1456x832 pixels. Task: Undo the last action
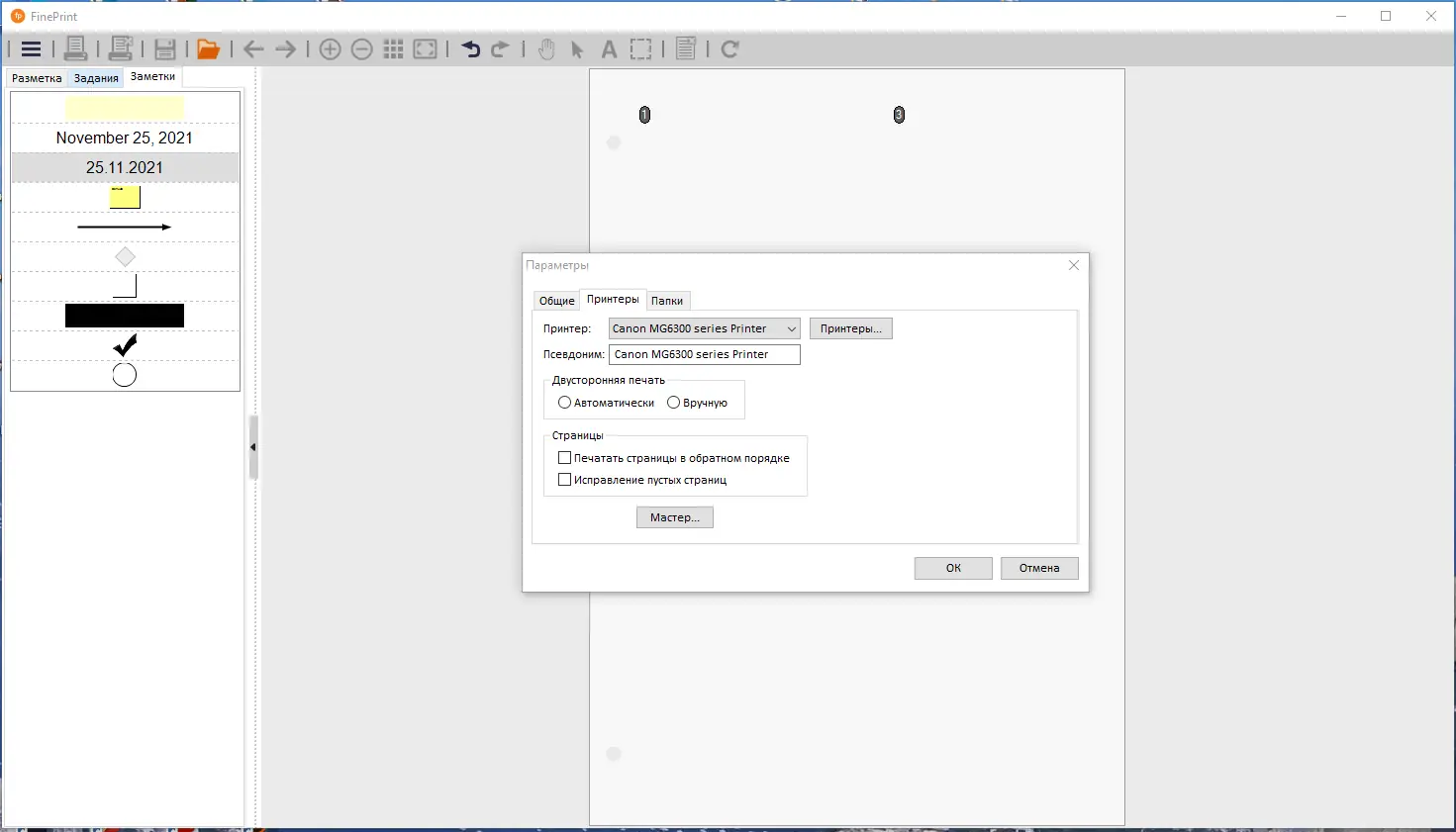[470, 49]
